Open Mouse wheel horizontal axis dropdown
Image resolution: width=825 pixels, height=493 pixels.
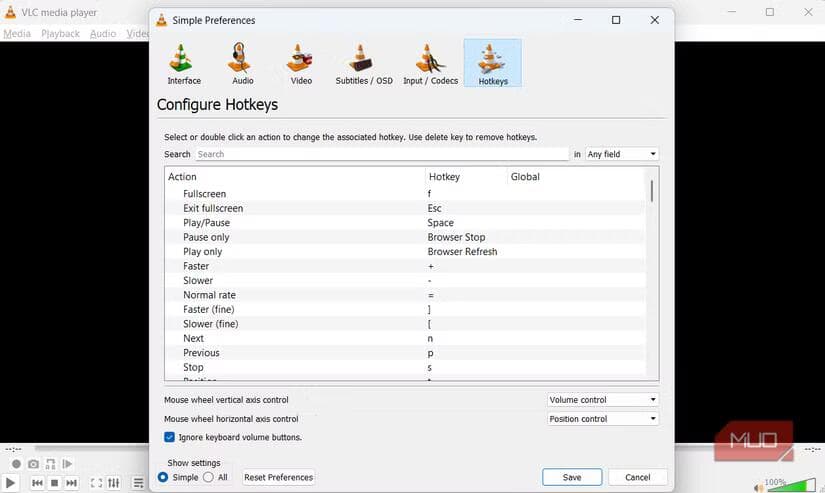coord(602,419)
